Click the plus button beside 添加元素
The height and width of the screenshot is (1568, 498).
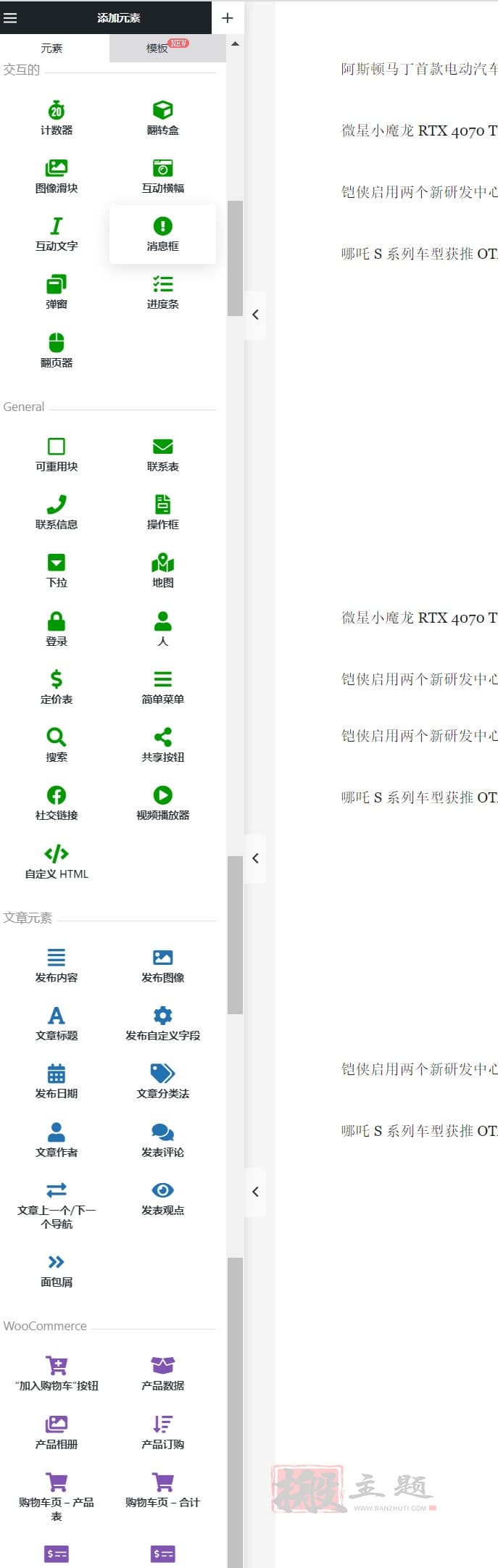pos(228,17)
